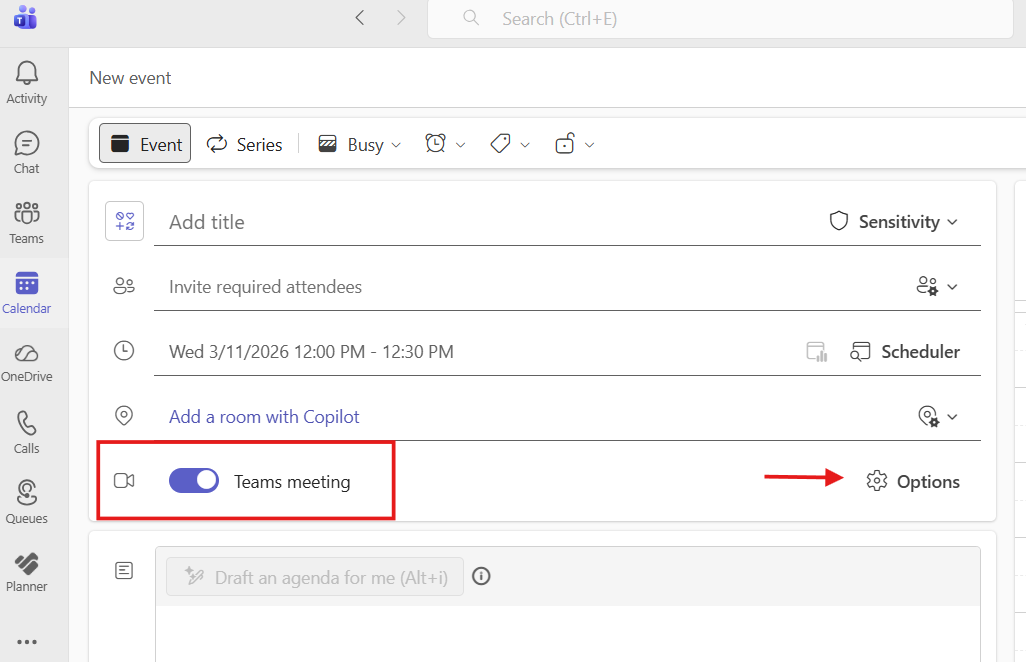Screen dimensions: 1026x662
Task: Go to Teams in the sidebar
Action: [x=27, y=222]
